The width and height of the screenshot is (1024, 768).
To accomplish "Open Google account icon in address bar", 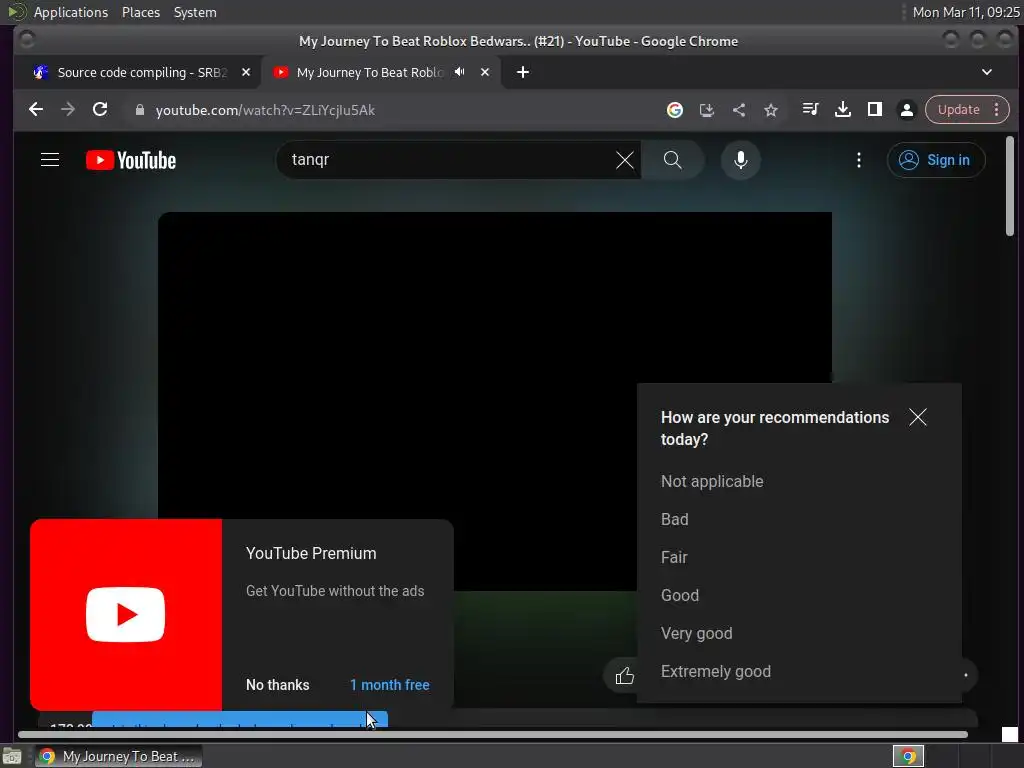I will (675, 110).
